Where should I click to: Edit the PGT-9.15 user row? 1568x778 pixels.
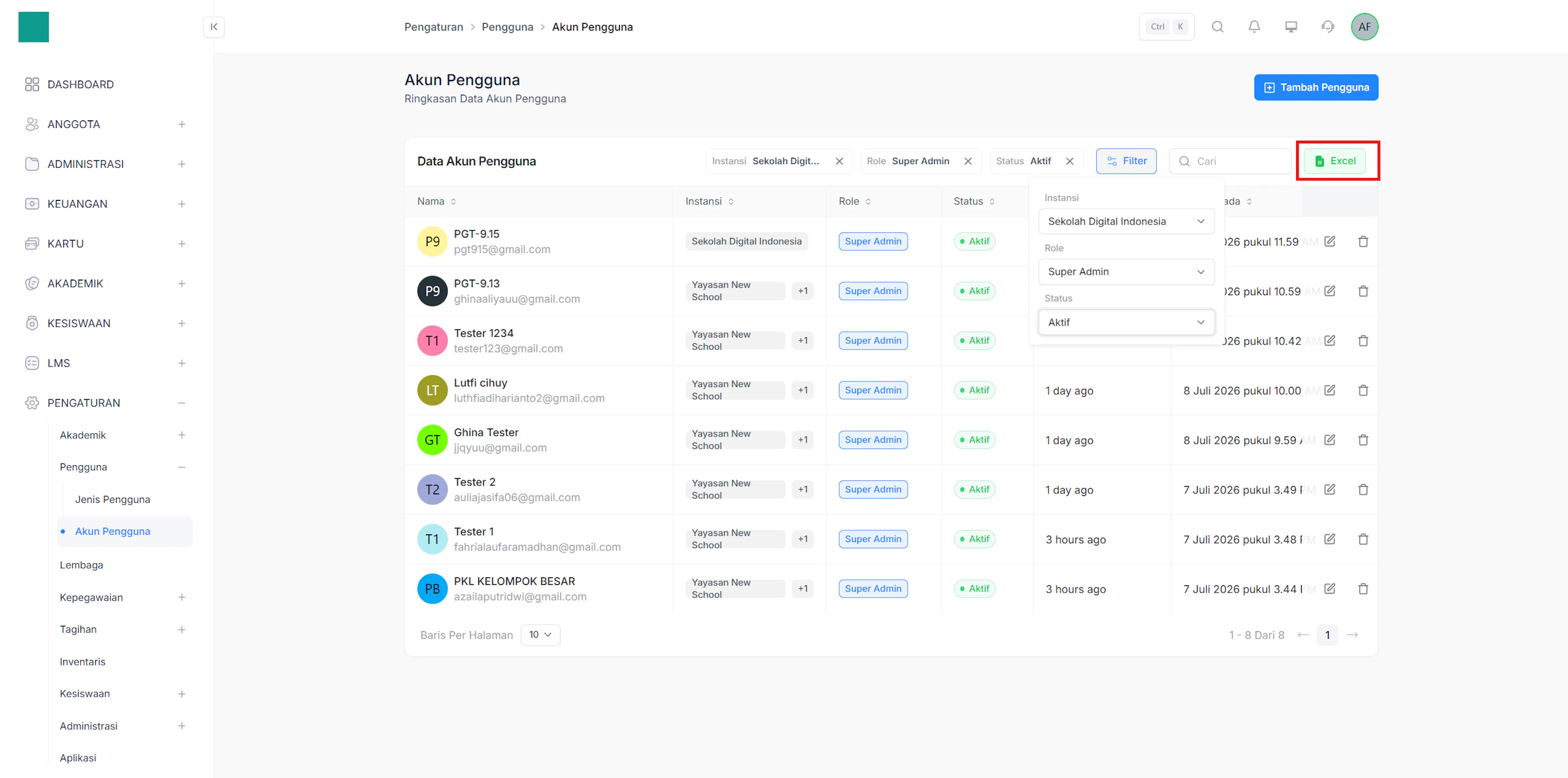[x=1330, y=242]
